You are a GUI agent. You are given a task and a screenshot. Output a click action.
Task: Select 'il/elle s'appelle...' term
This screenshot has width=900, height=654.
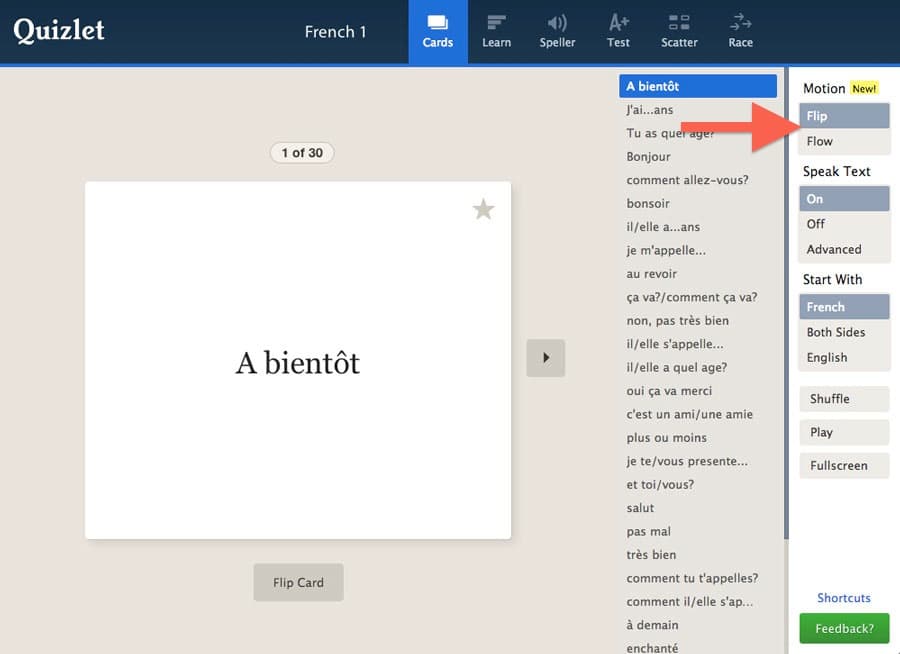tap(698, 345)
